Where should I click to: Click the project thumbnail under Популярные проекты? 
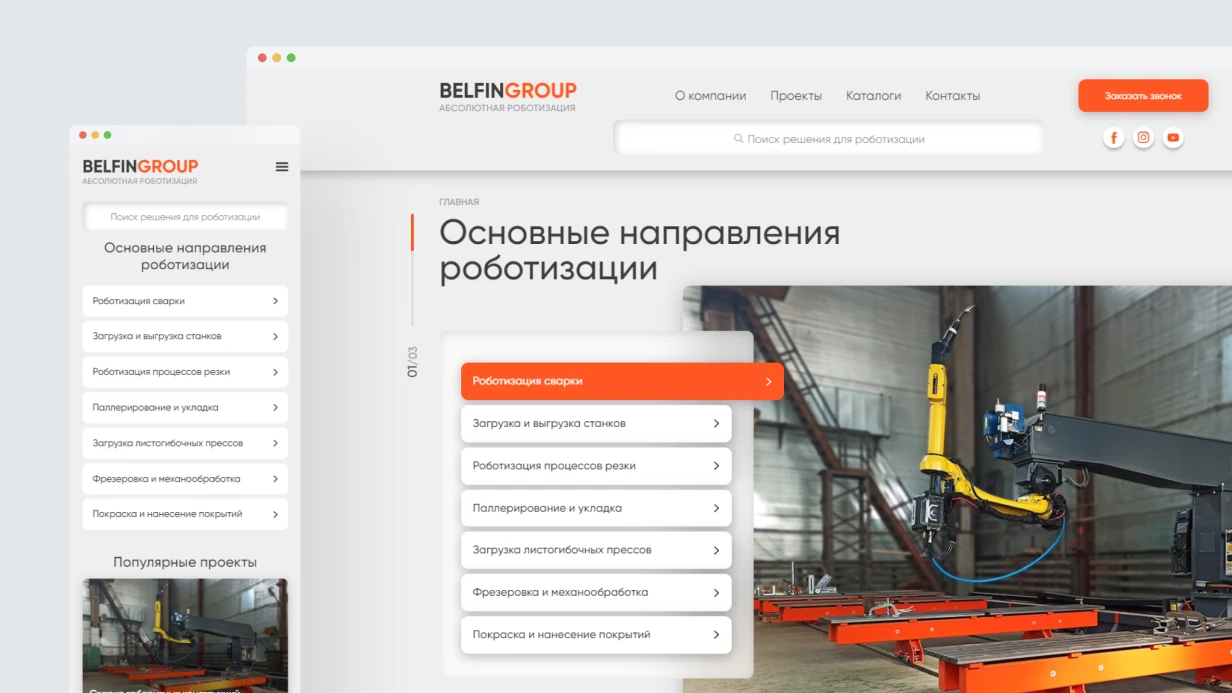(184, 635)
